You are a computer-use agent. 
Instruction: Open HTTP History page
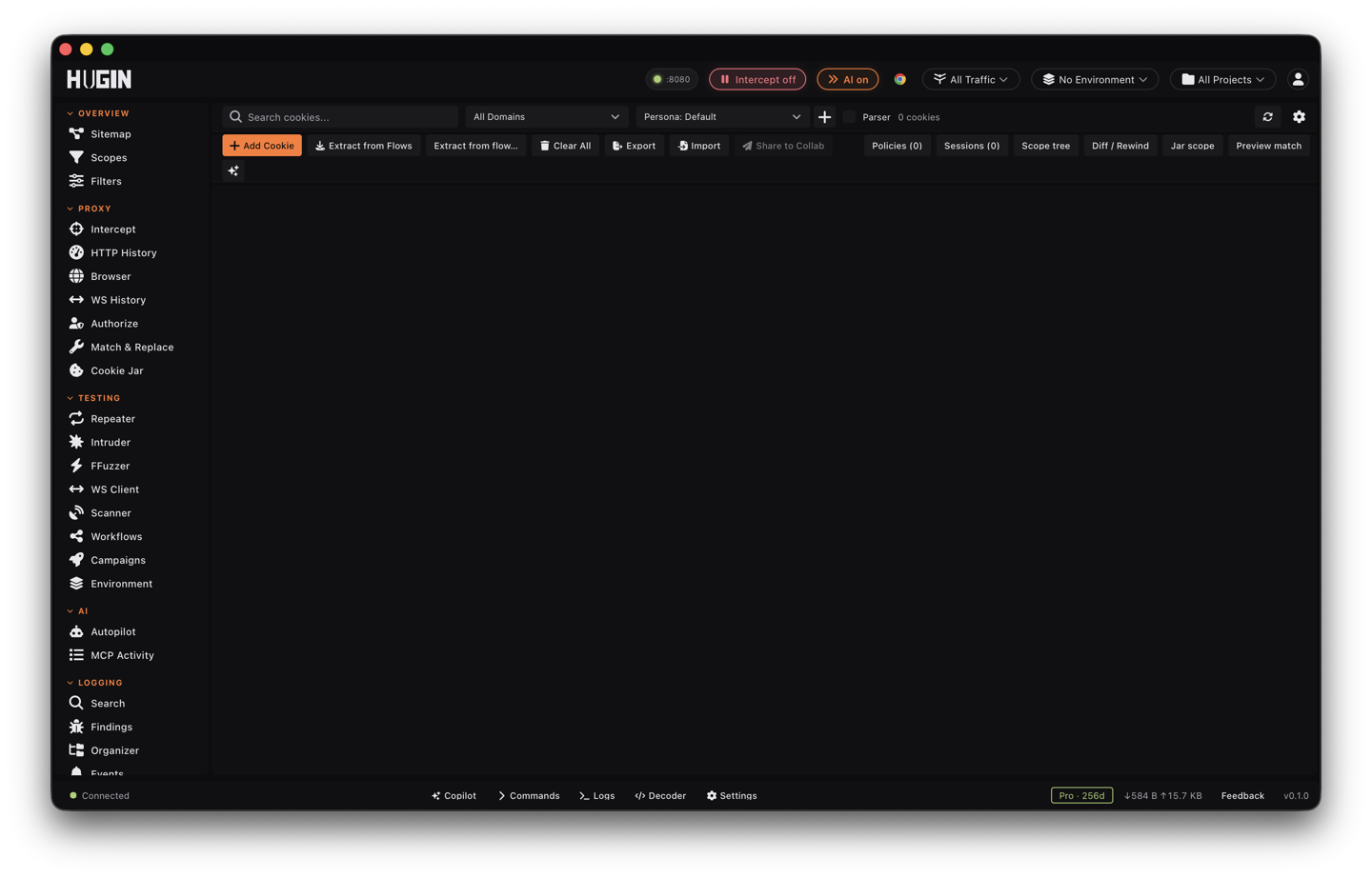tap(123, 253)
